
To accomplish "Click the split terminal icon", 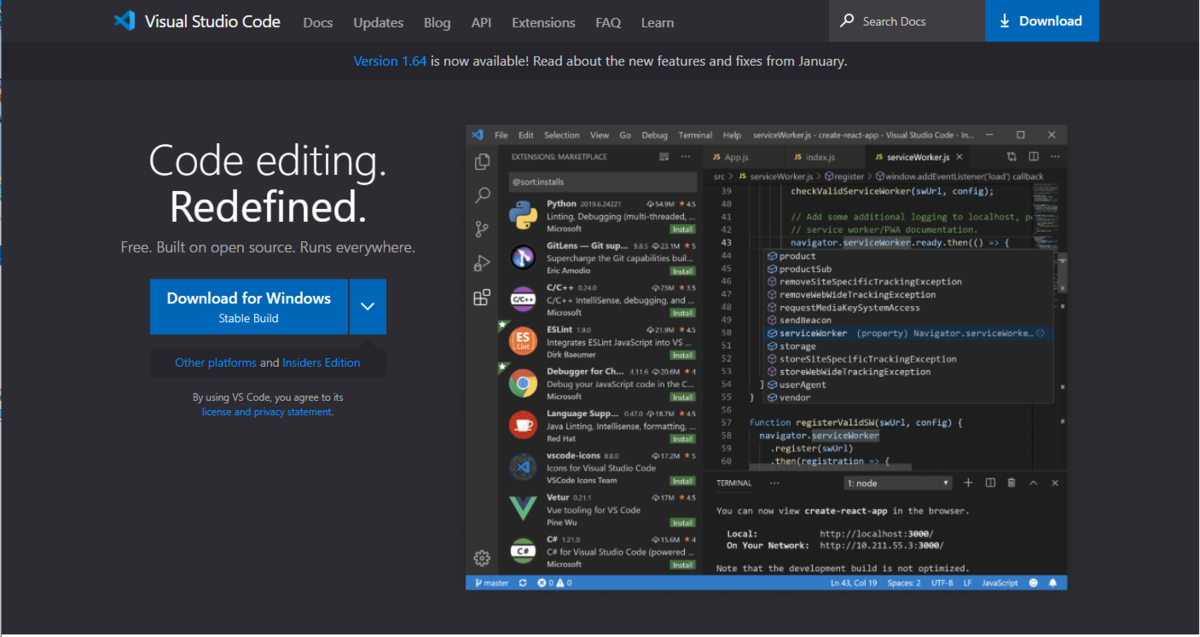I will 989,482.
